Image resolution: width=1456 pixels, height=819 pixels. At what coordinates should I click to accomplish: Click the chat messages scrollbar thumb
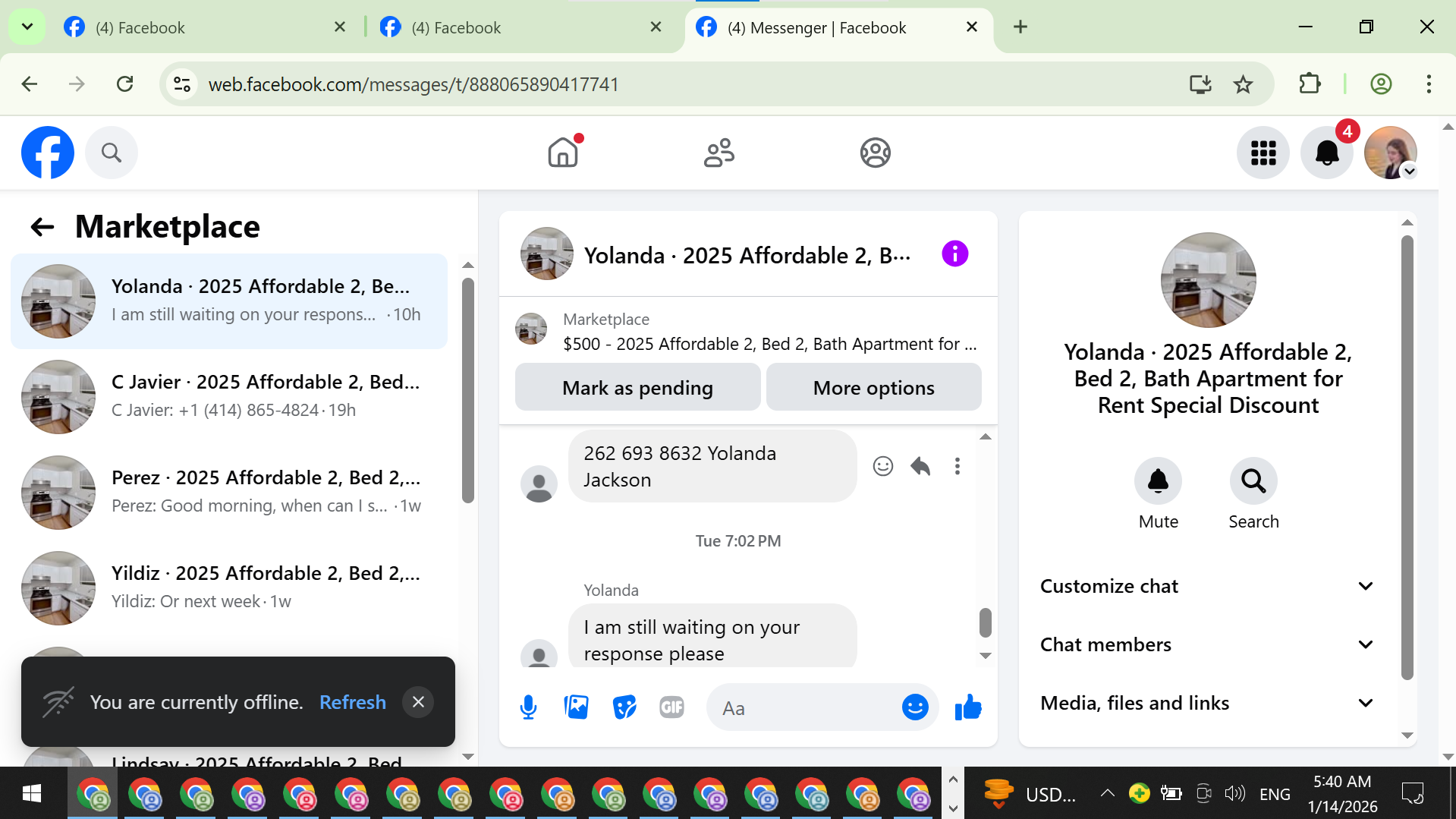coord(986,622)
